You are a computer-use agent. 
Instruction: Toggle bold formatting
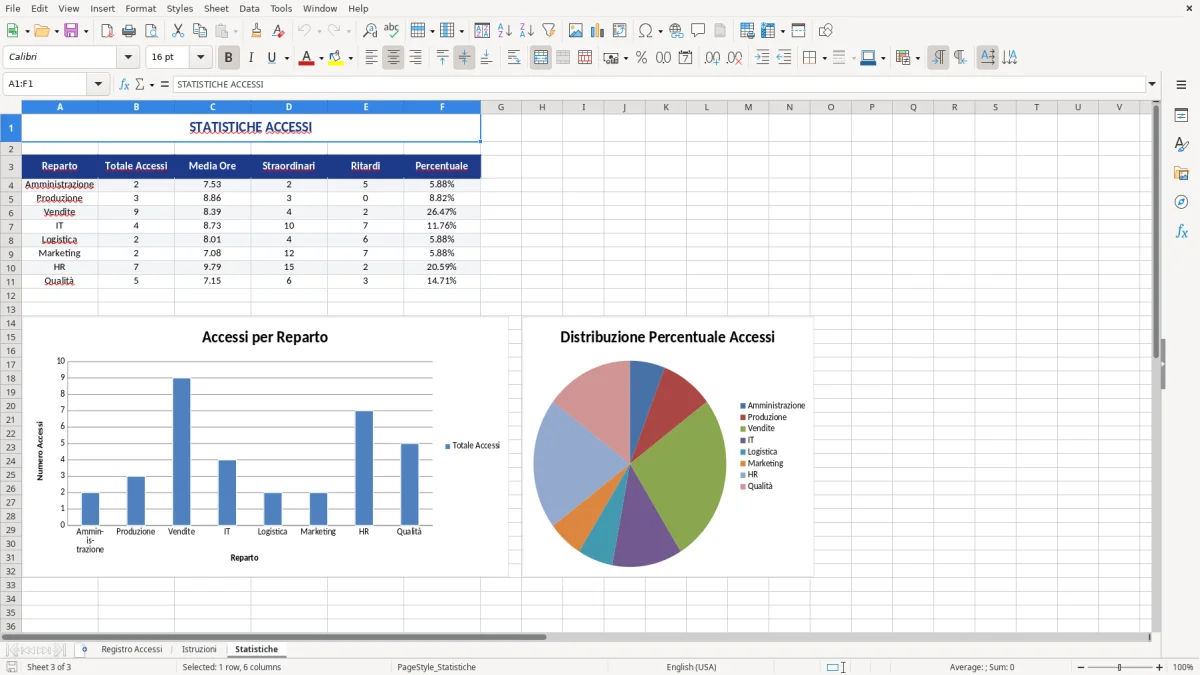[x=228, y=57]
